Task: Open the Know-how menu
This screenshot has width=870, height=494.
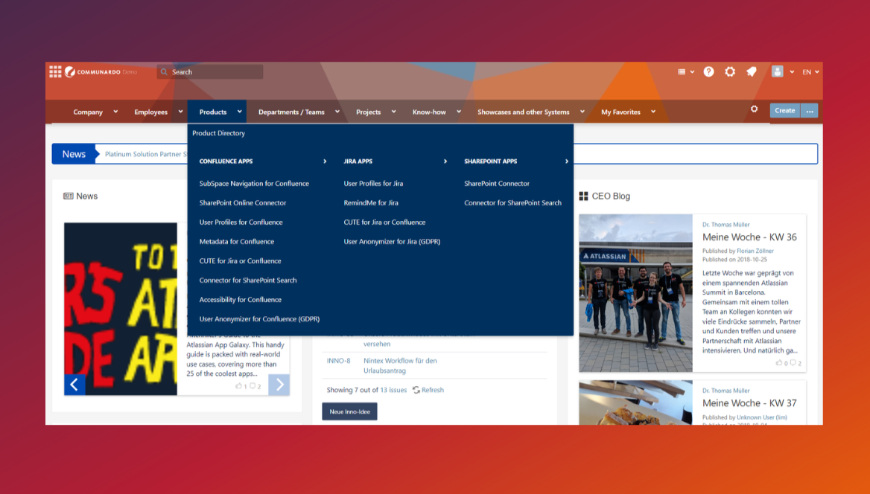Action: pyautogui.click(x=429, y=112)
